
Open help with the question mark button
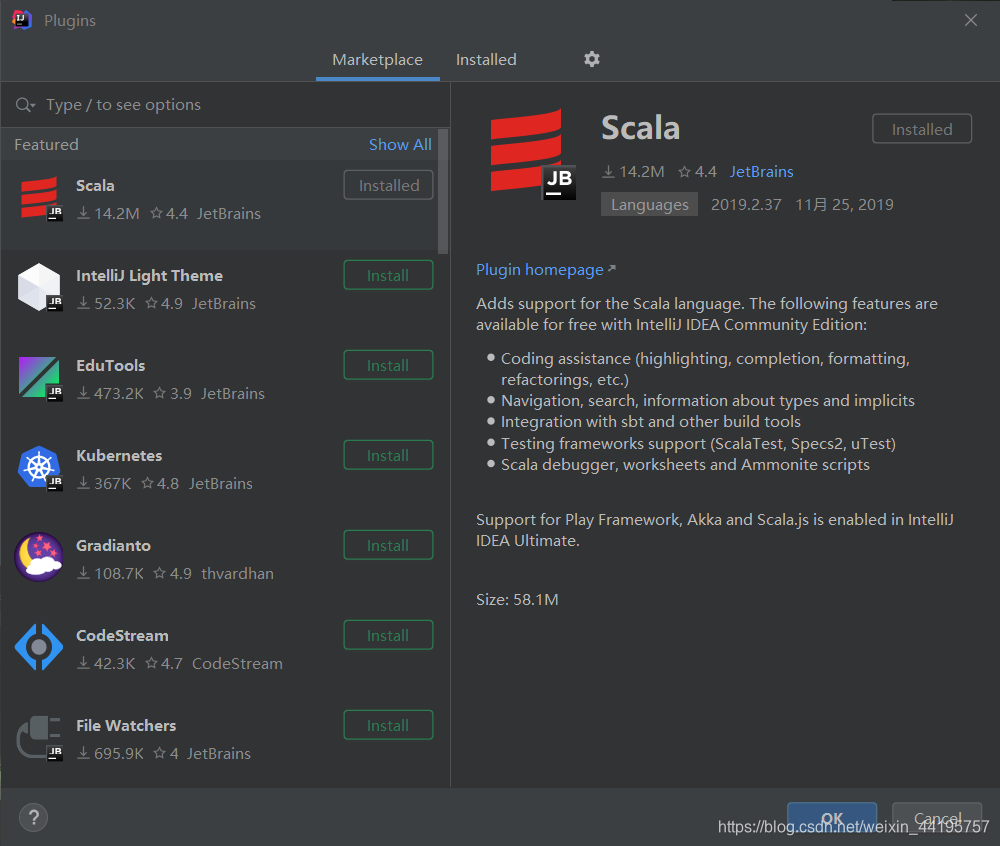pyautogui.click(x=34, y=817)
